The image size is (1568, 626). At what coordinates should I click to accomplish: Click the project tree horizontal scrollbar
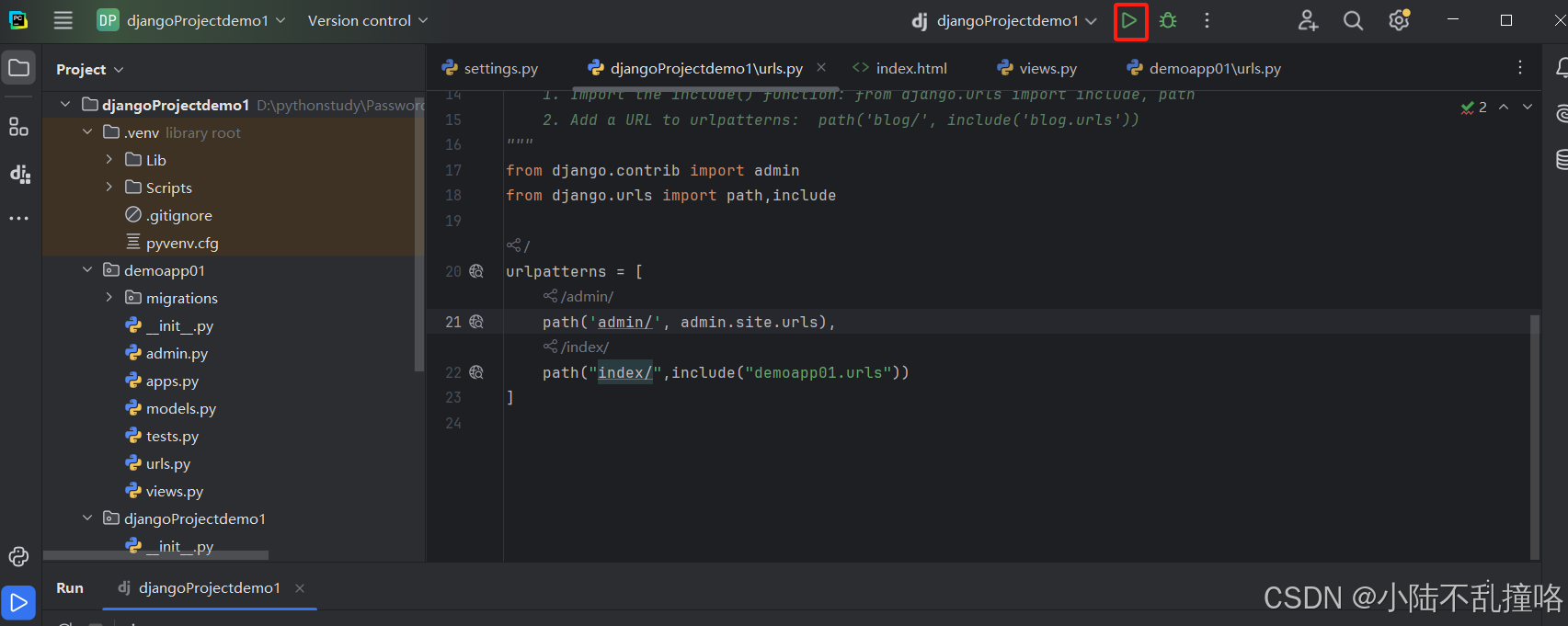(155, 555)
